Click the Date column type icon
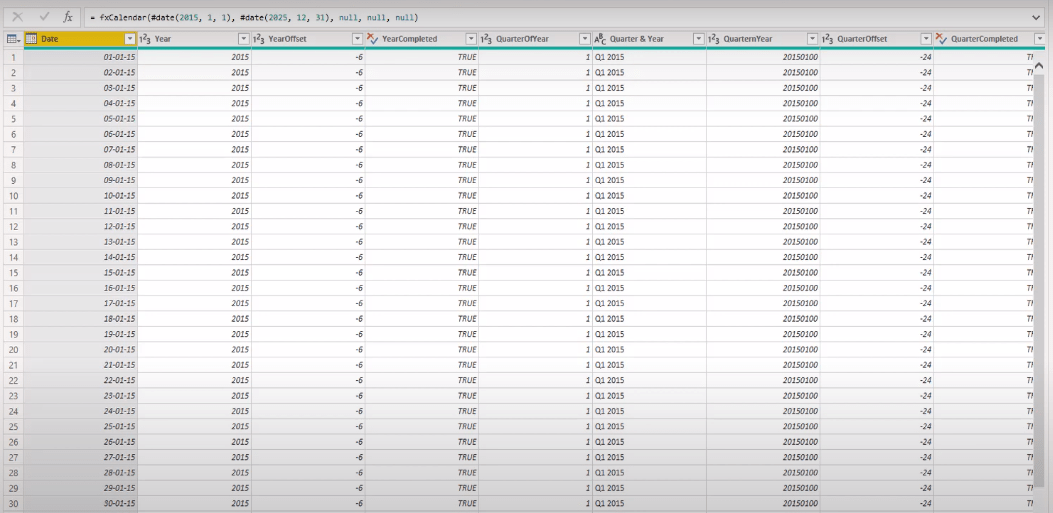Viewport: 1053px width, 513px height. [31, 39]
